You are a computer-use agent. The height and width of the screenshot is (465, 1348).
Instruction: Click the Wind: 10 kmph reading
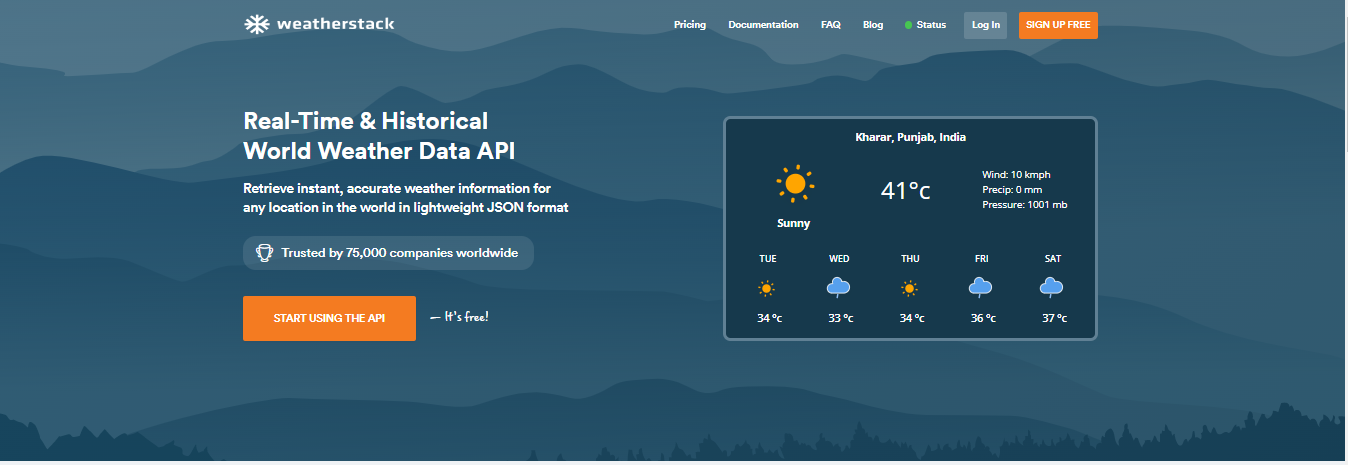click(1017, 175)
